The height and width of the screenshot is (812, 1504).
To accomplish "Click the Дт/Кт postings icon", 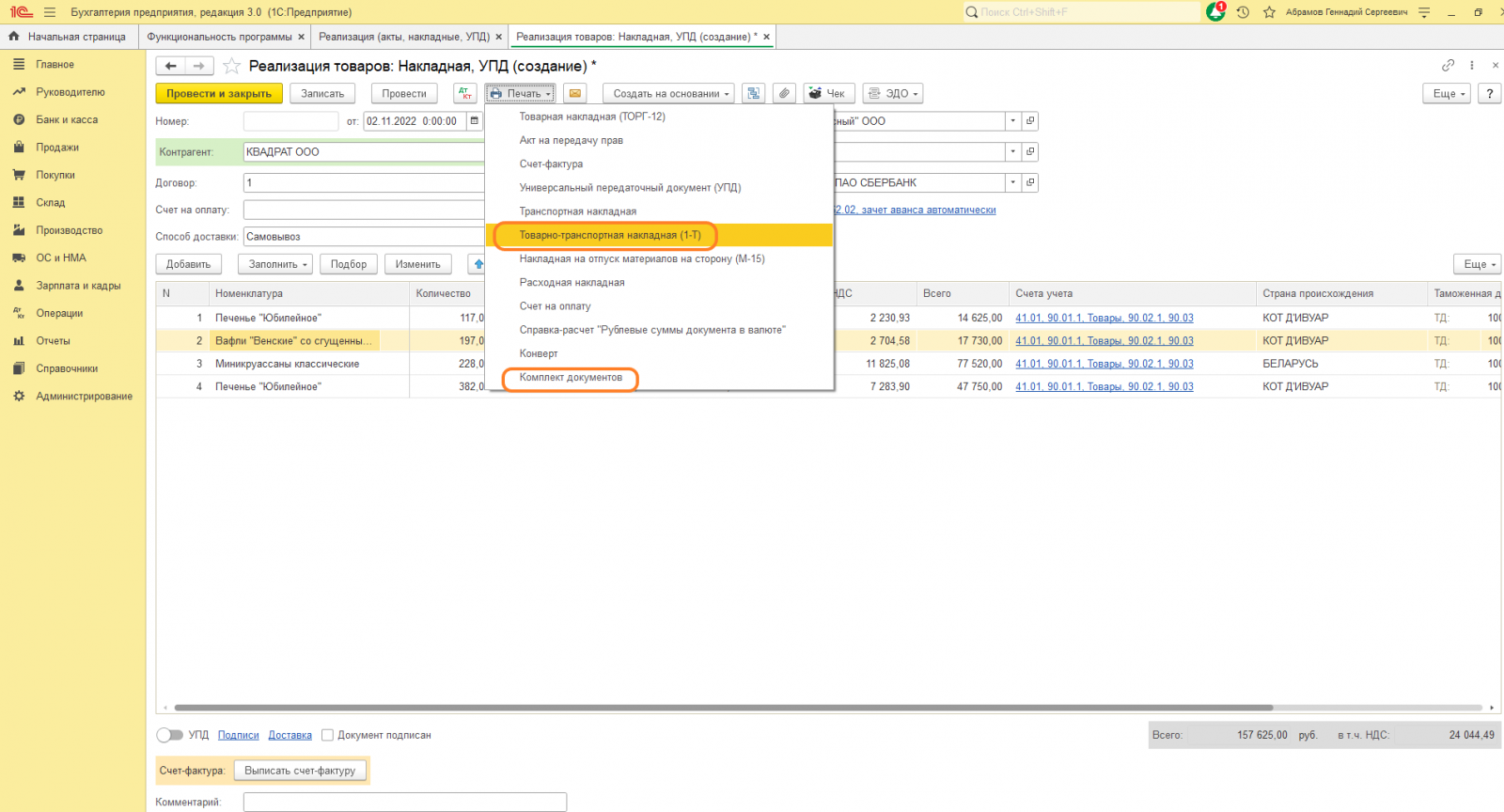I will 465,94.
